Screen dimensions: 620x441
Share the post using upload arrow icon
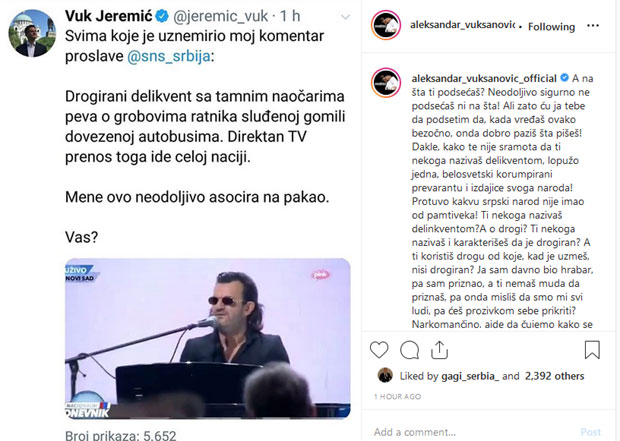439,350
